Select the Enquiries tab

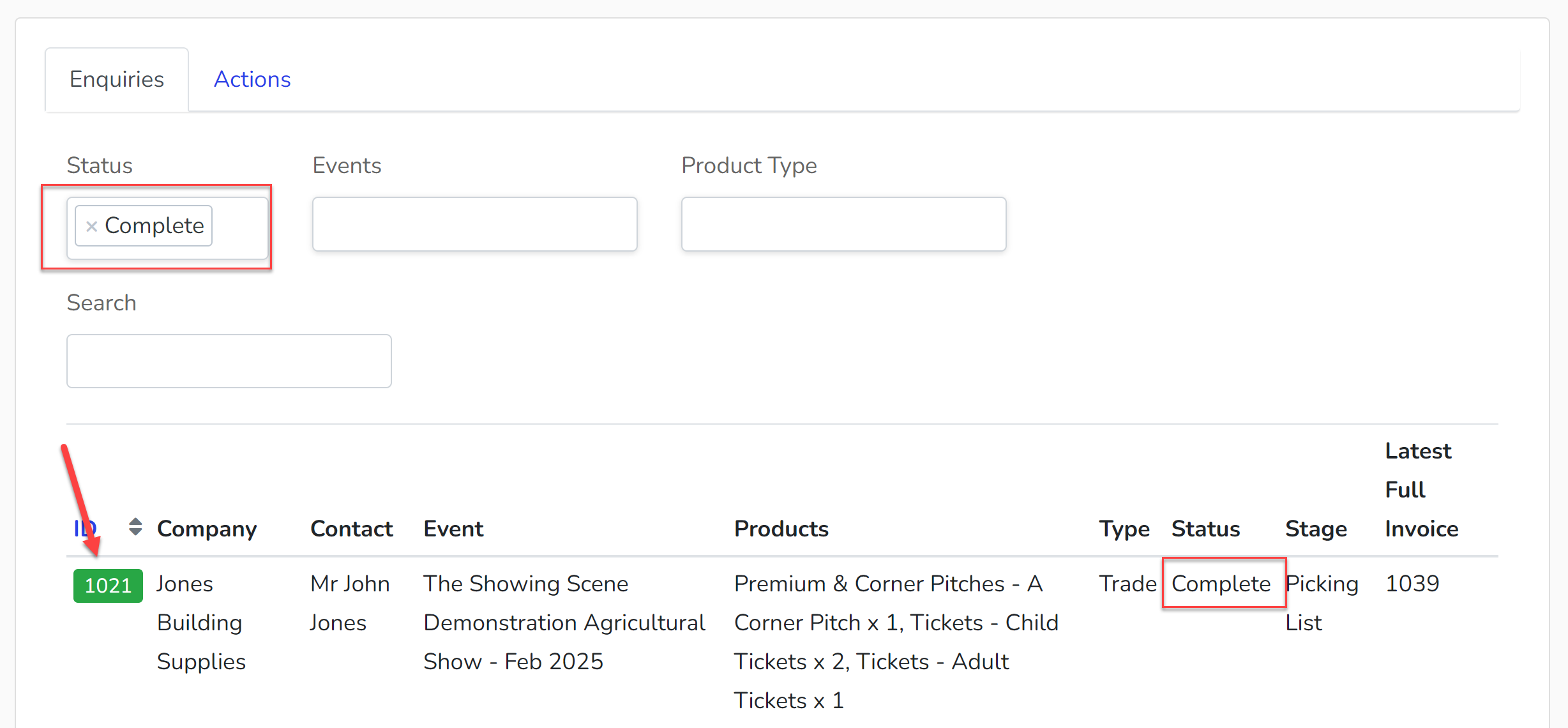117,79
